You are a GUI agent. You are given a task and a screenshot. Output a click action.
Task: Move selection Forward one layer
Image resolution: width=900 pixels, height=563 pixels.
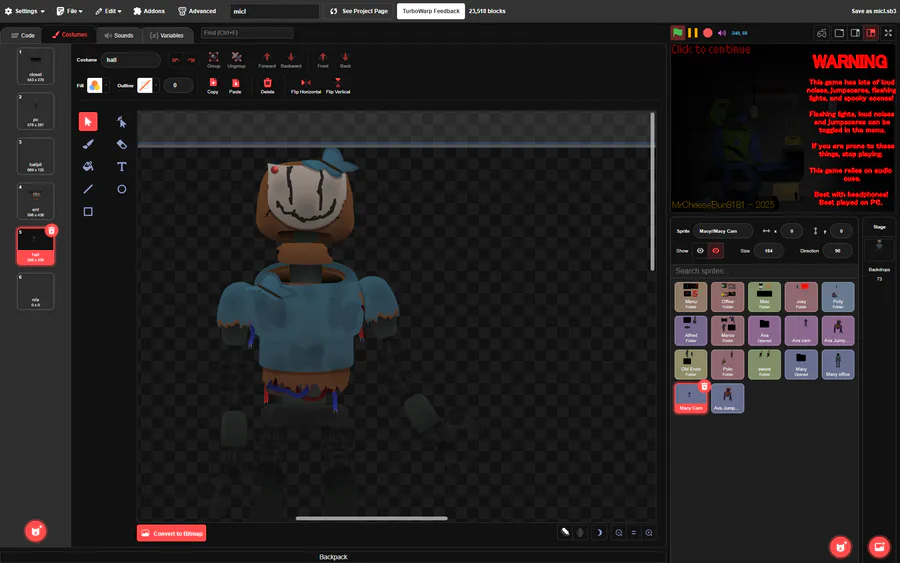pos(267,59)
